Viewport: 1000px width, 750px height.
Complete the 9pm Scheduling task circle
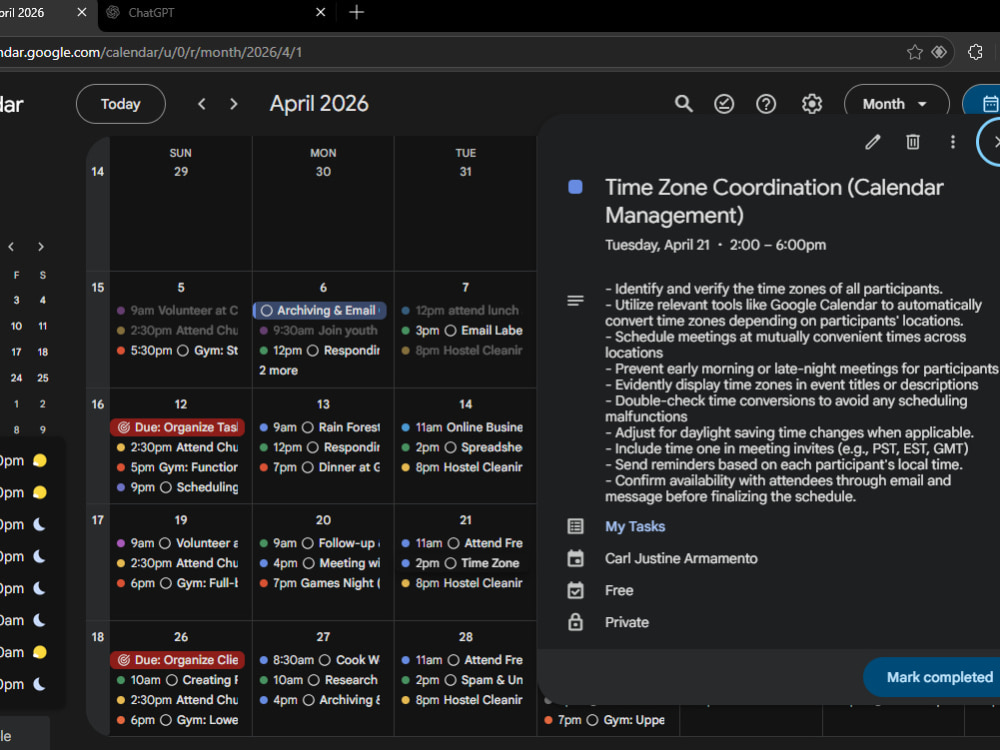coord(166,487)
